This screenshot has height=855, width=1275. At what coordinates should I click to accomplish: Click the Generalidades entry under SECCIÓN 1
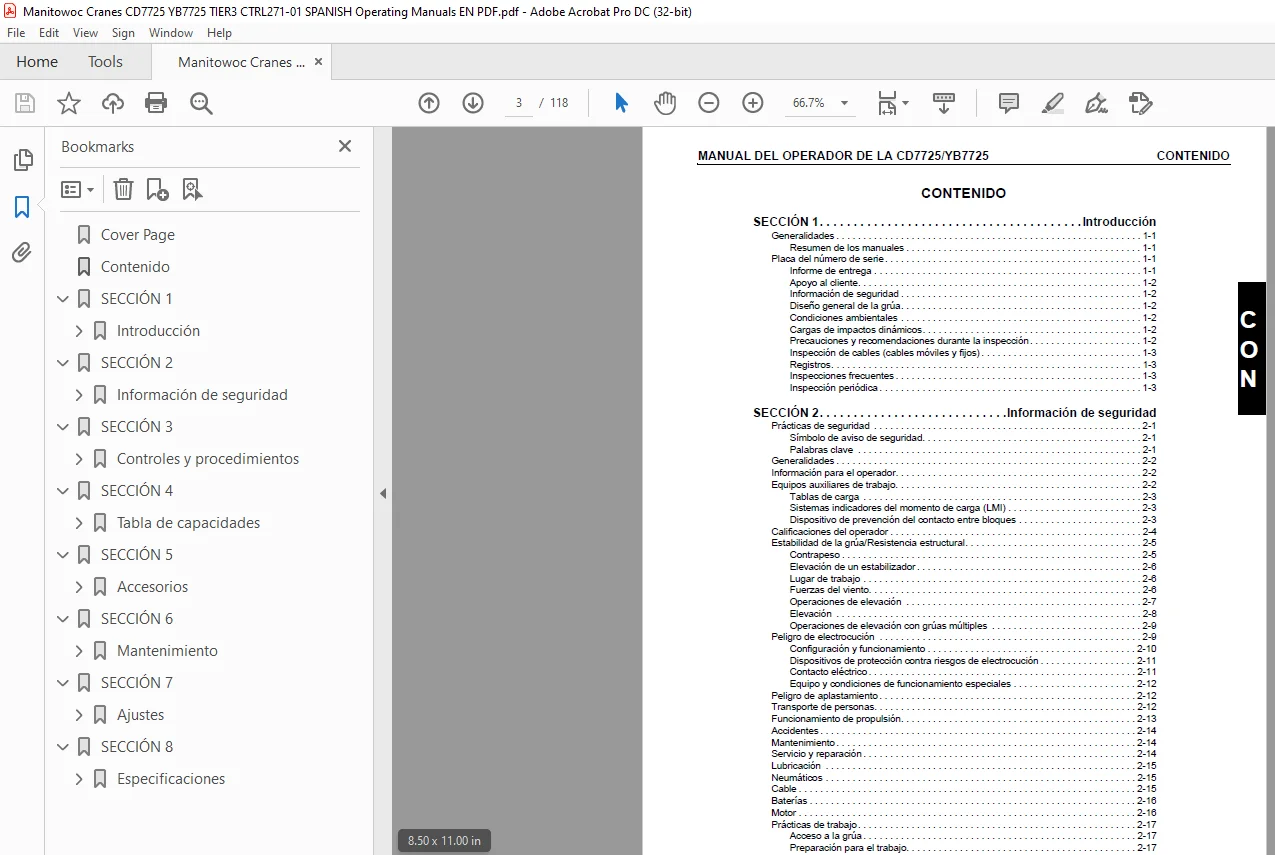pos(802,236)
